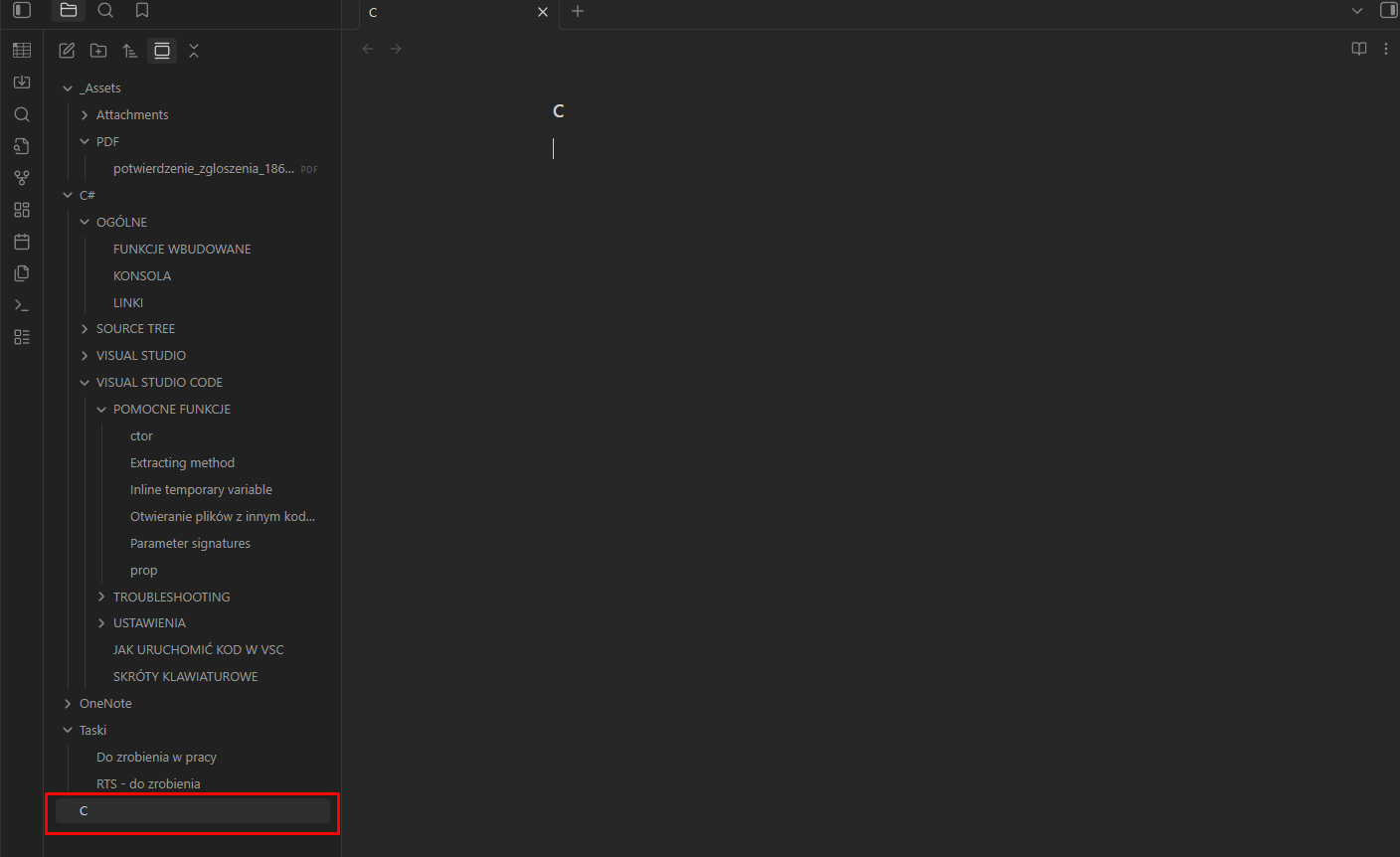Change the file explorer sort order
The width and height of the screenshot is (1400, 857).
[130, 51]
